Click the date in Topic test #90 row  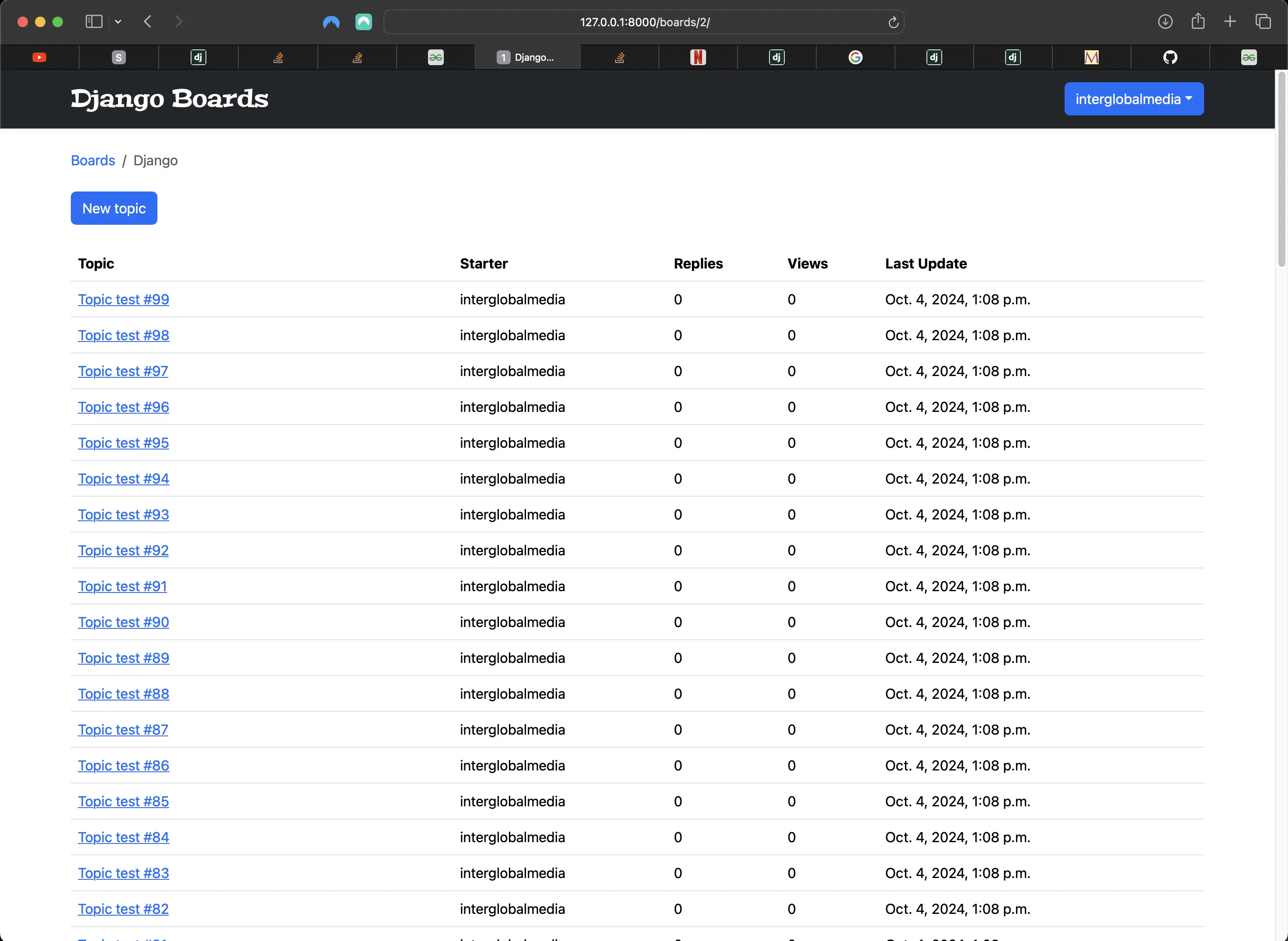point(958,622)
